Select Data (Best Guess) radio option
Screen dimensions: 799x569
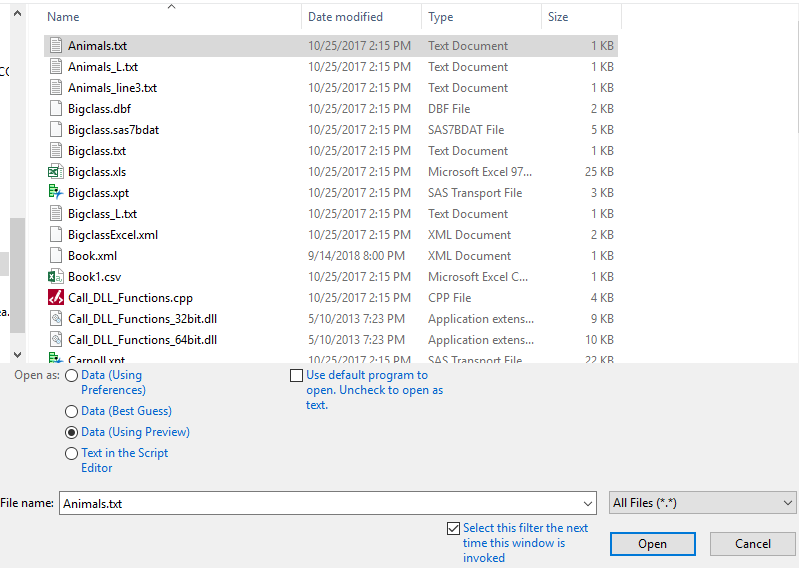[x=71, y=411]
